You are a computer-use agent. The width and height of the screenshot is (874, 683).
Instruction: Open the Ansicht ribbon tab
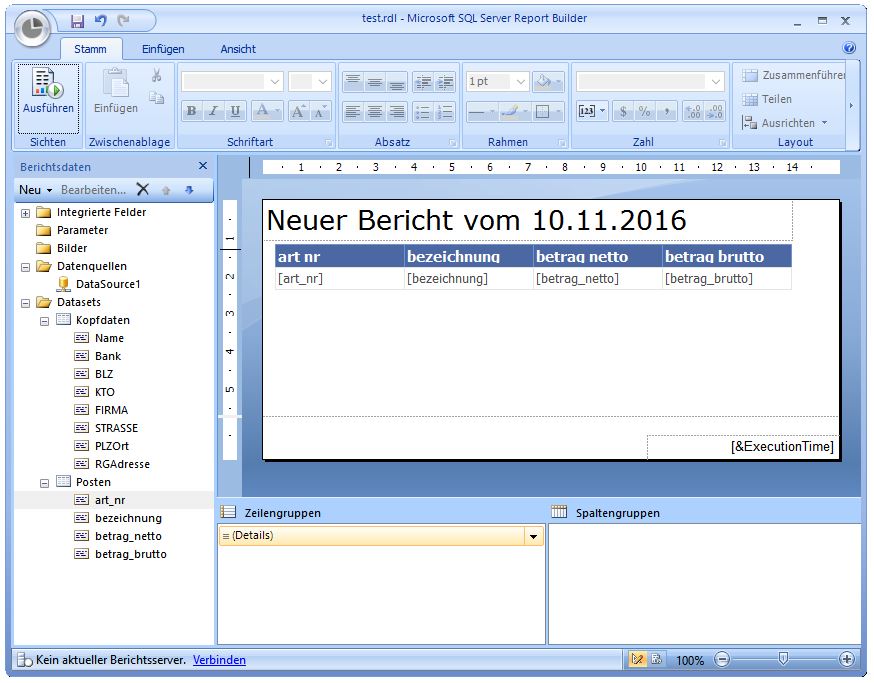[x=238, y=49]
